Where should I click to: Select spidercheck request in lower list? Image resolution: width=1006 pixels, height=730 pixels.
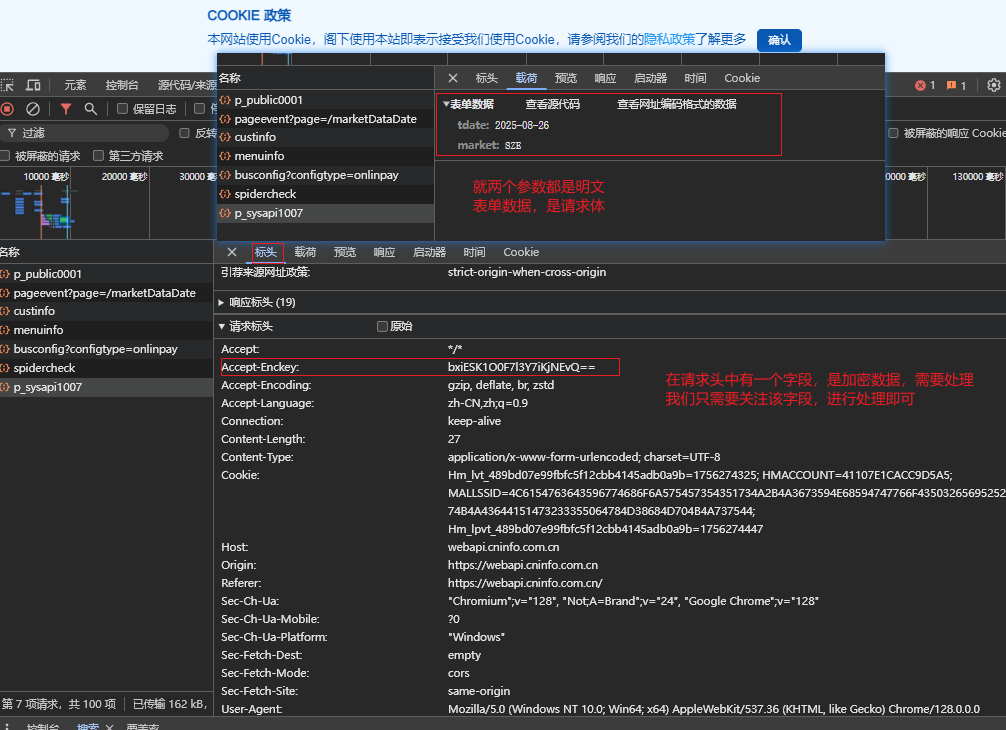pyautogui.click(x=107, y=368)
